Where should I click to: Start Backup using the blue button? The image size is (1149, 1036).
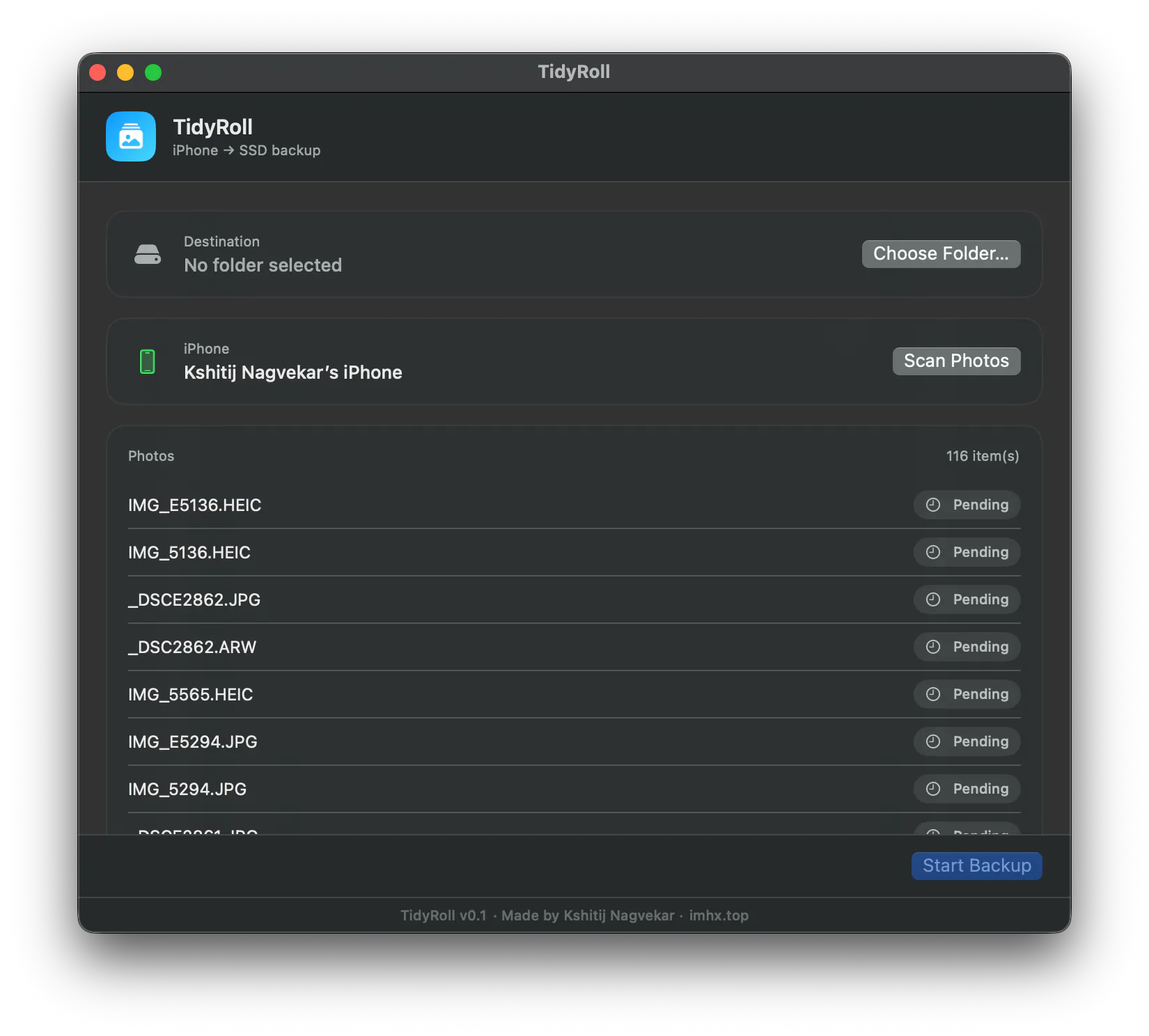(976, 865)
